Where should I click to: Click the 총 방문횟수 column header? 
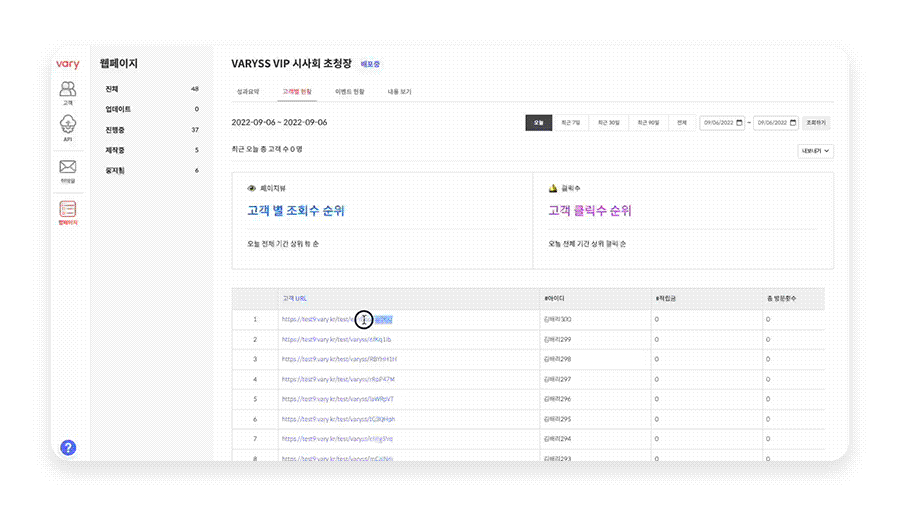781,298
